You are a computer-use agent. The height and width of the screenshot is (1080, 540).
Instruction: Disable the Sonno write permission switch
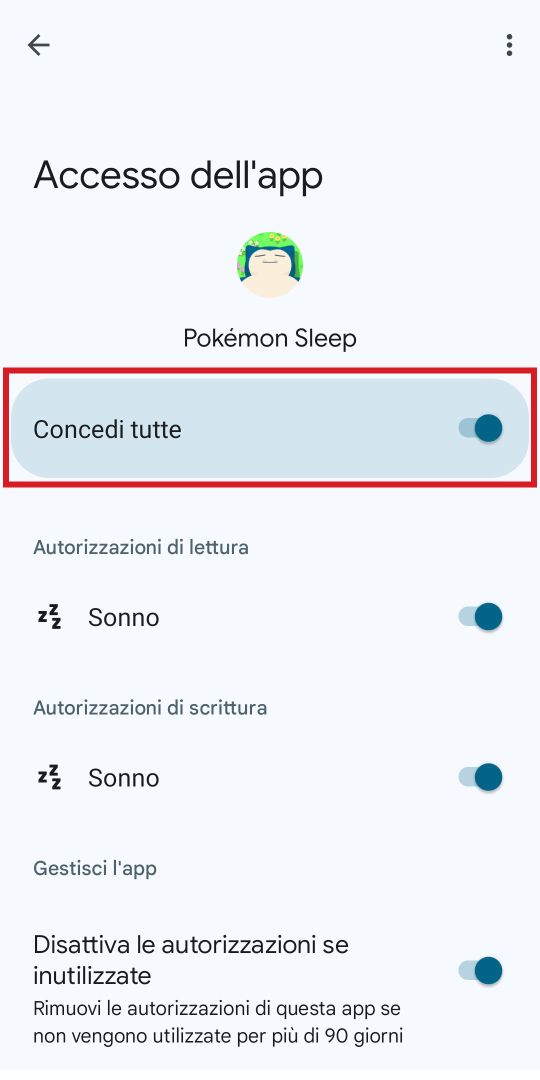coord(480,777)
